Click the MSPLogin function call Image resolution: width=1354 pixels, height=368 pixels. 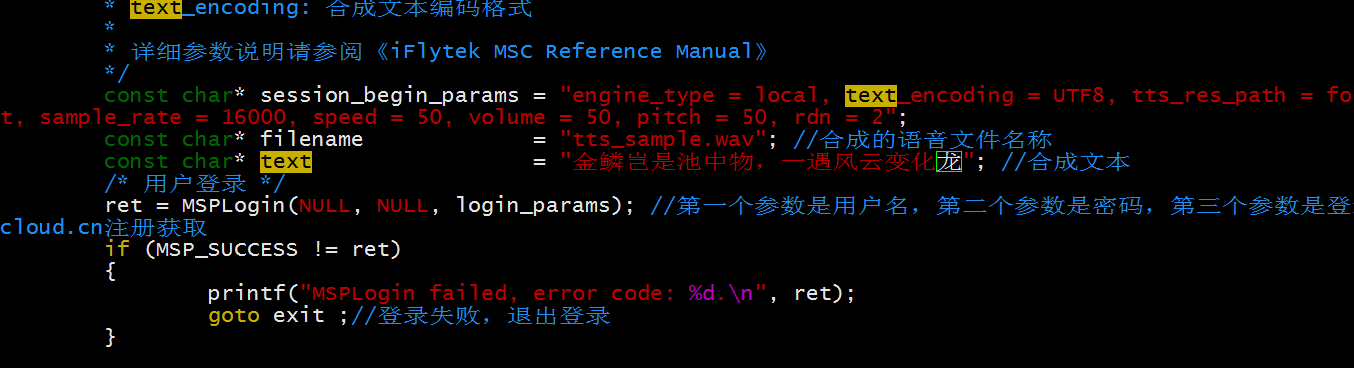click(234, 205)
